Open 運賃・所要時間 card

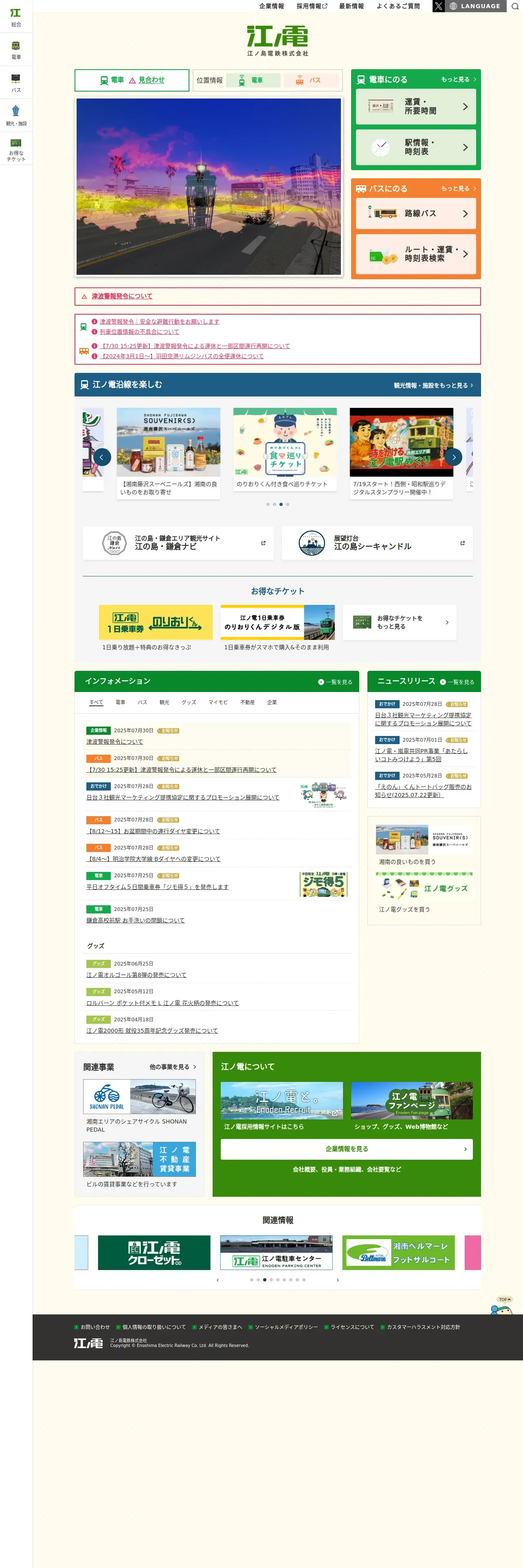(x=416, y=107)
